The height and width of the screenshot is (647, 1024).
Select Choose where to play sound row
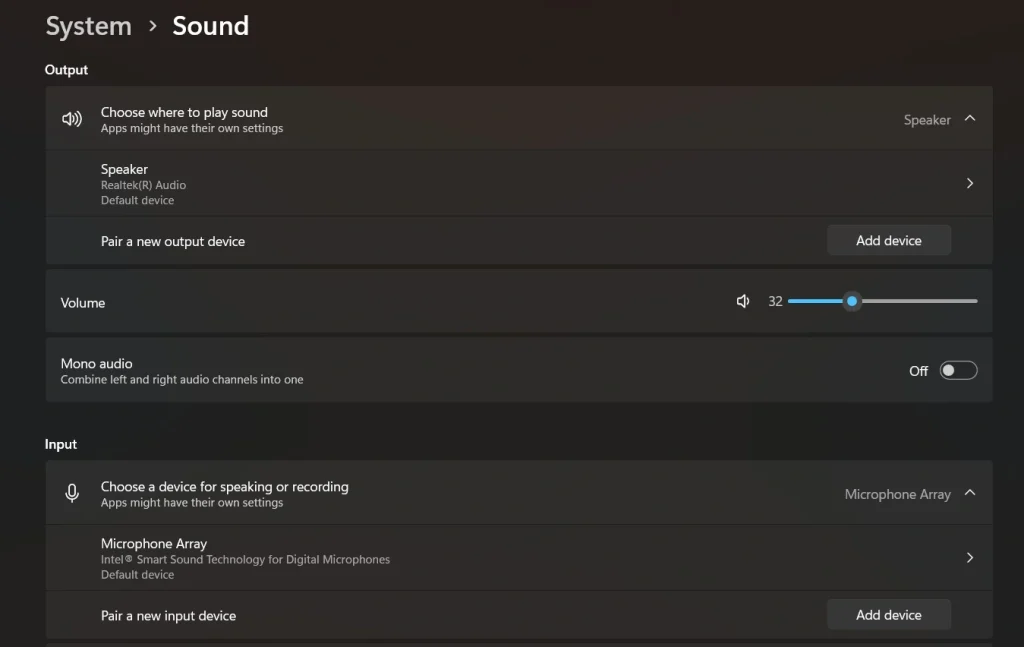tap(400, 118)
